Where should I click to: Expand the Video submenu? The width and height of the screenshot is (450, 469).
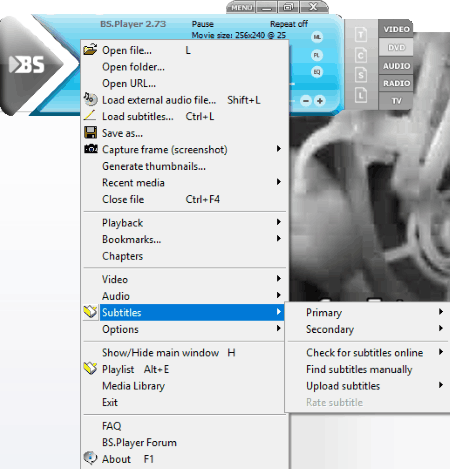point(185,279)
